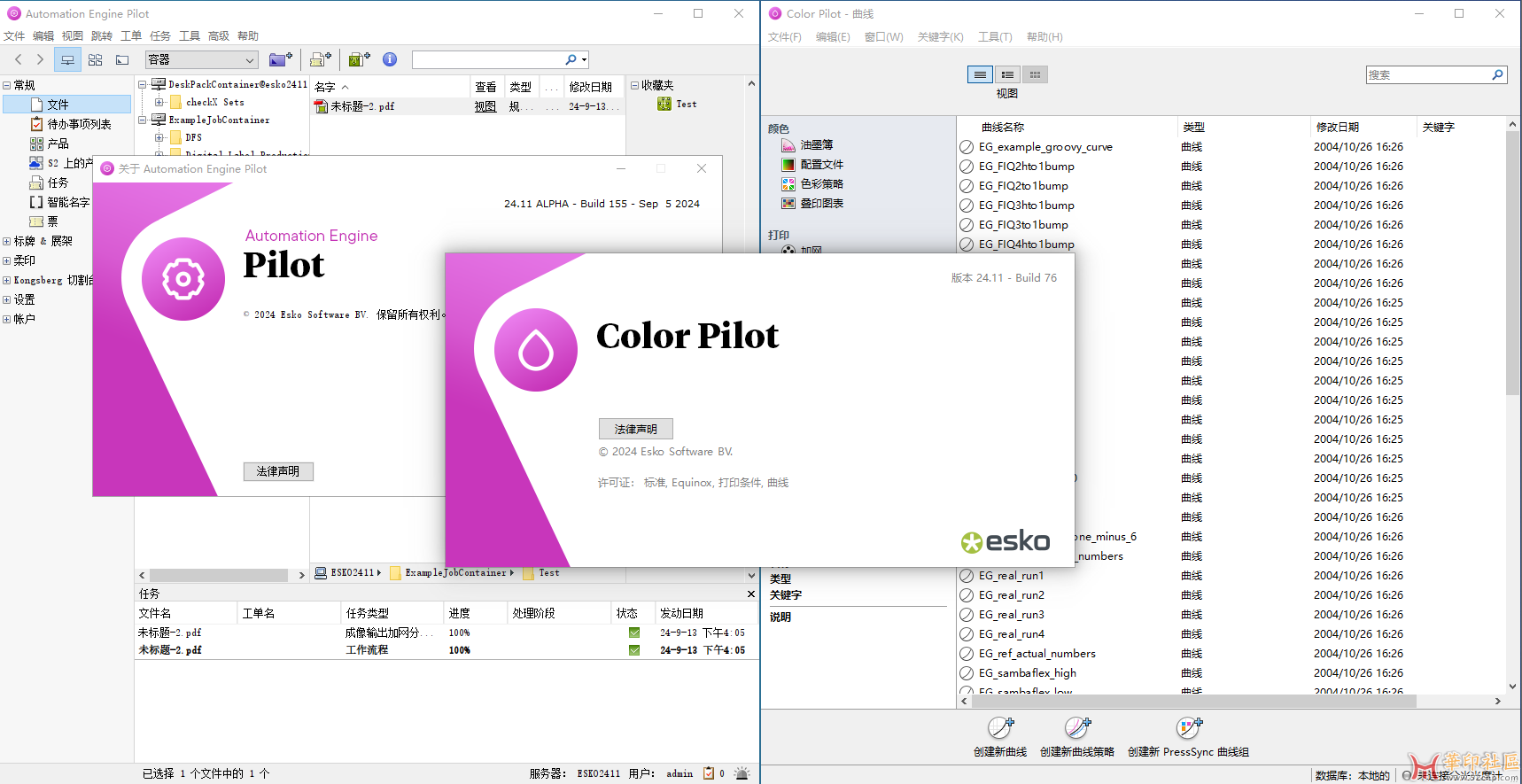Sort curves by 曲线名称 header
This screenshot has width=1522, height=784.
1068,127
